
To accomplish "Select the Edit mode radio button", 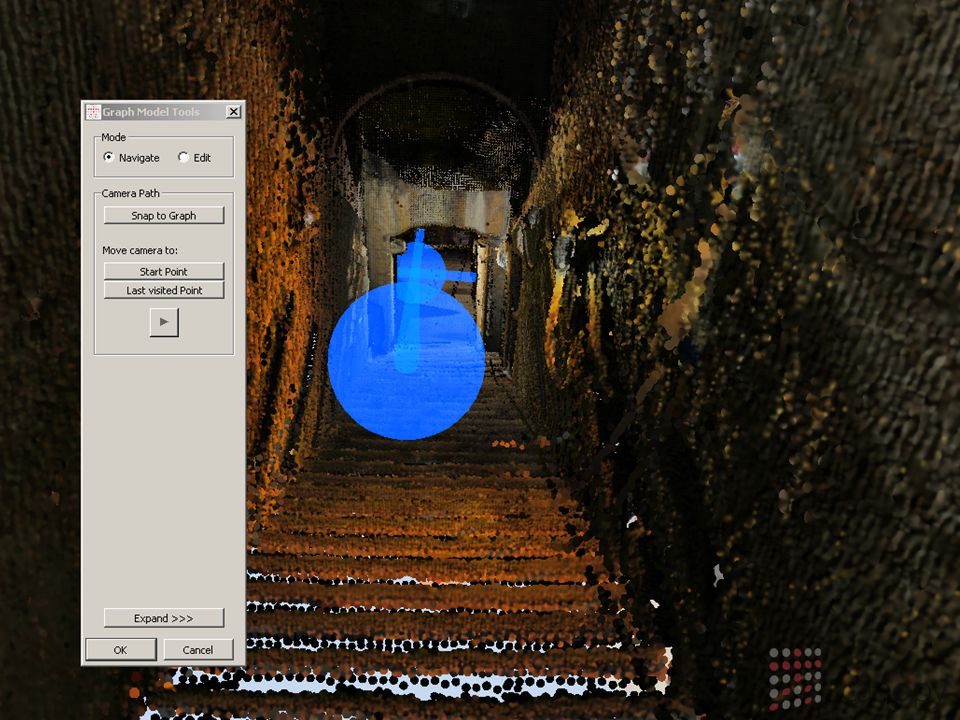I will click(x=183, y=157).
